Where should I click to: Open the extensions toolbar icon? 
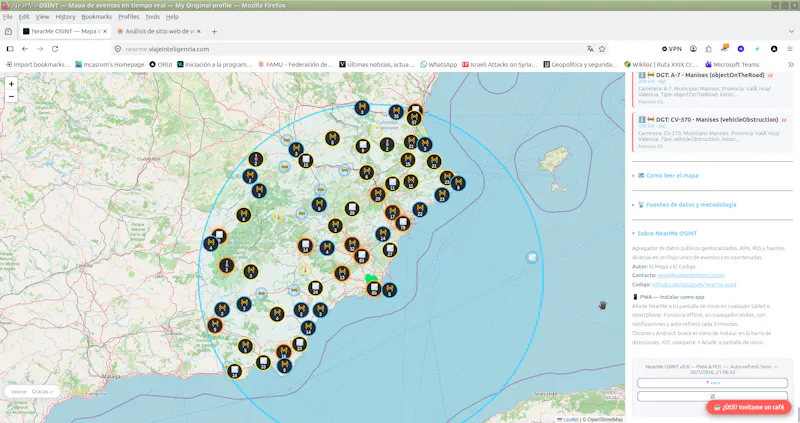point(709,49)
